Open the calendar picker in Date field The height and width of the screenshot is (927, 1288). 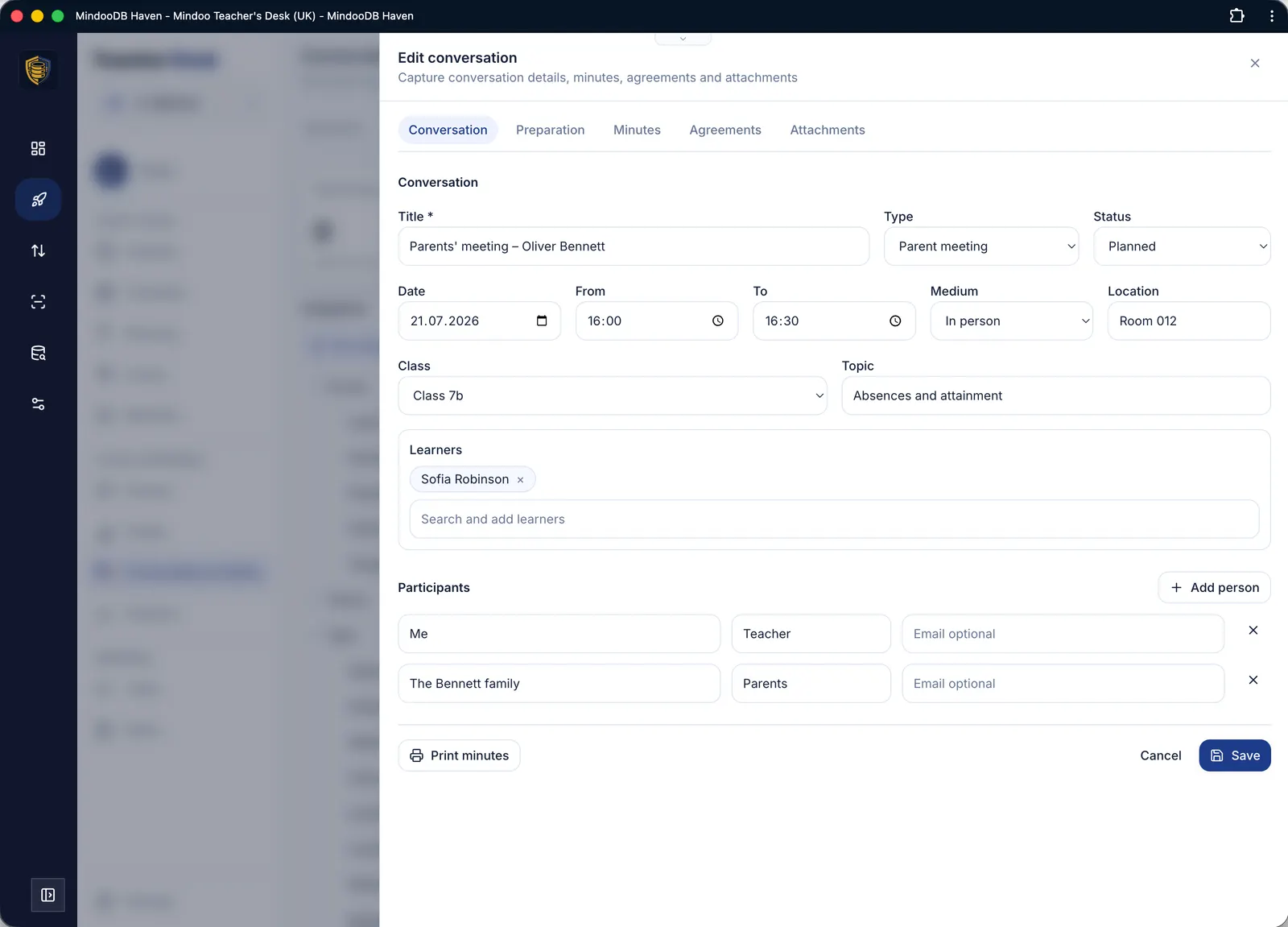(542, 321)
